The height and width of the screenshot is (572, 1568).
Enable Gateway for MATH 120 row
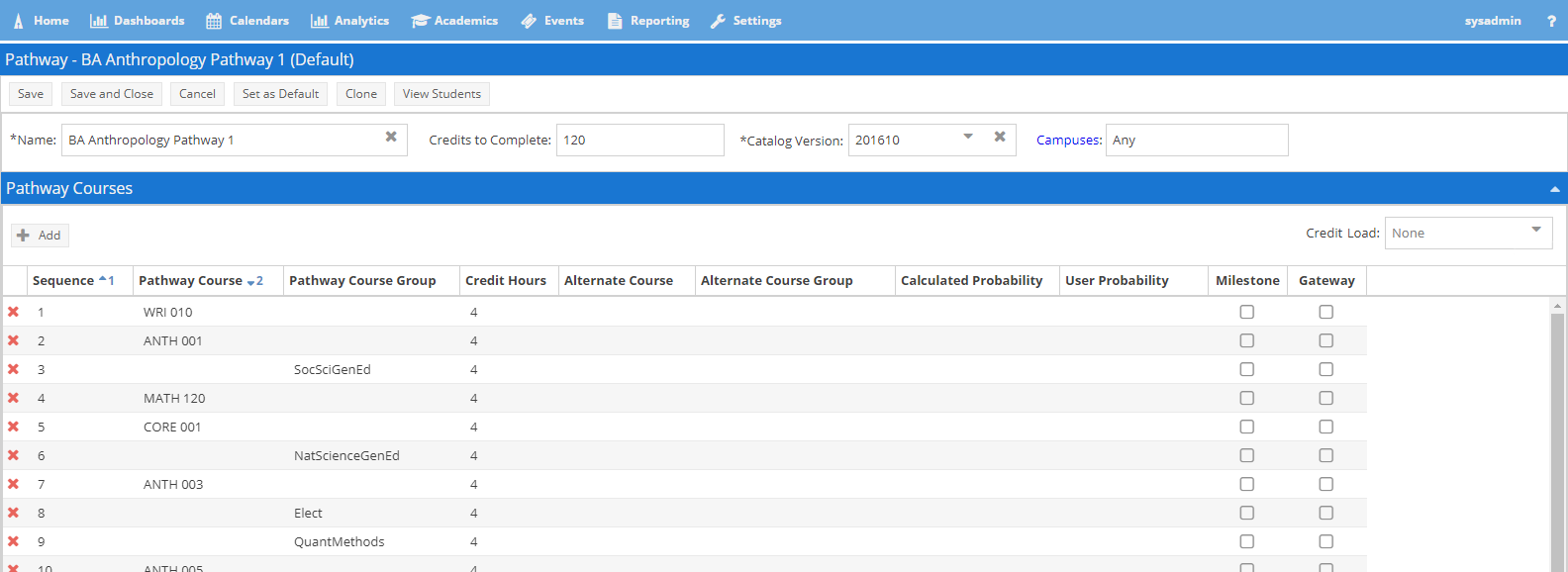tap(1326, 398)
